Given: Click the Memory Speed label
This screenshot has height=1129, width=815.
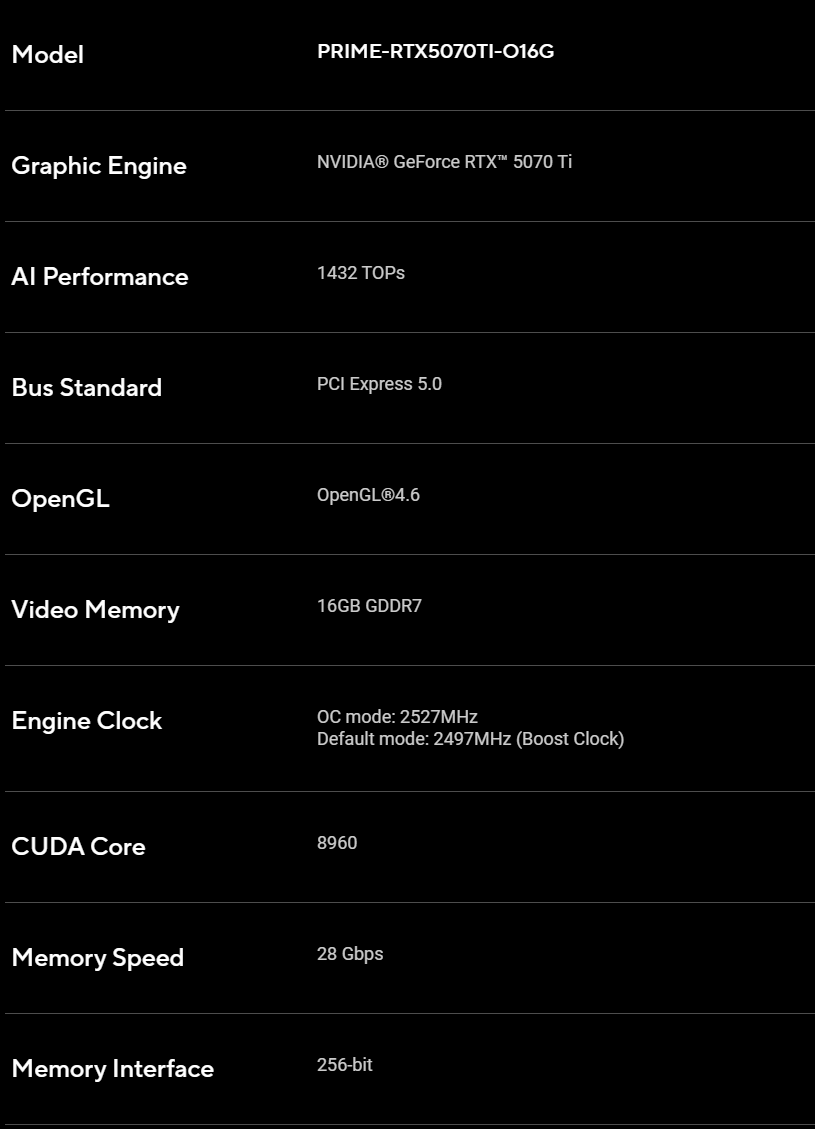Looking at the screenshot, I should (98, 958).
